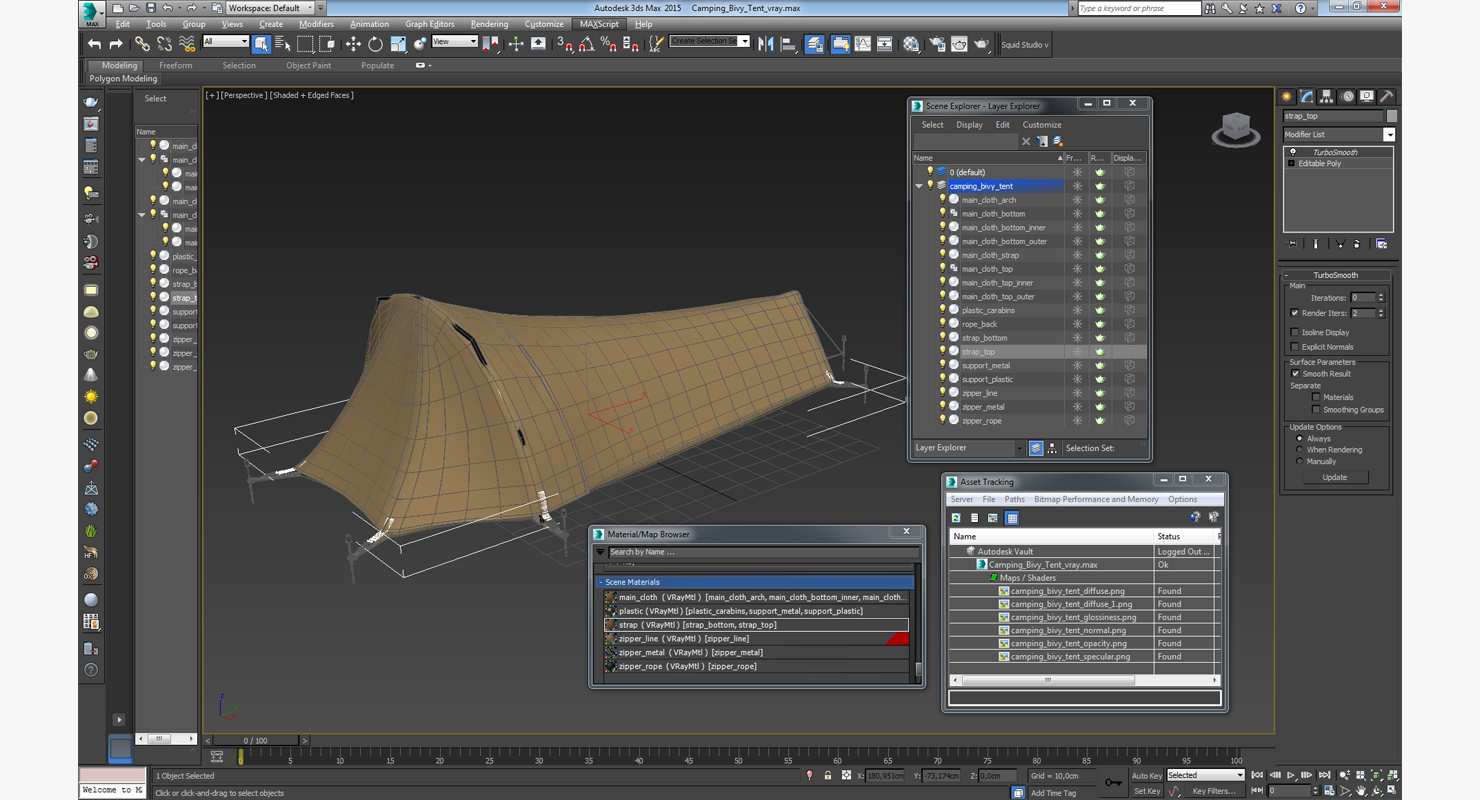
Task: Switch to Object Paint ribbon tab
Action: (308, 66)
